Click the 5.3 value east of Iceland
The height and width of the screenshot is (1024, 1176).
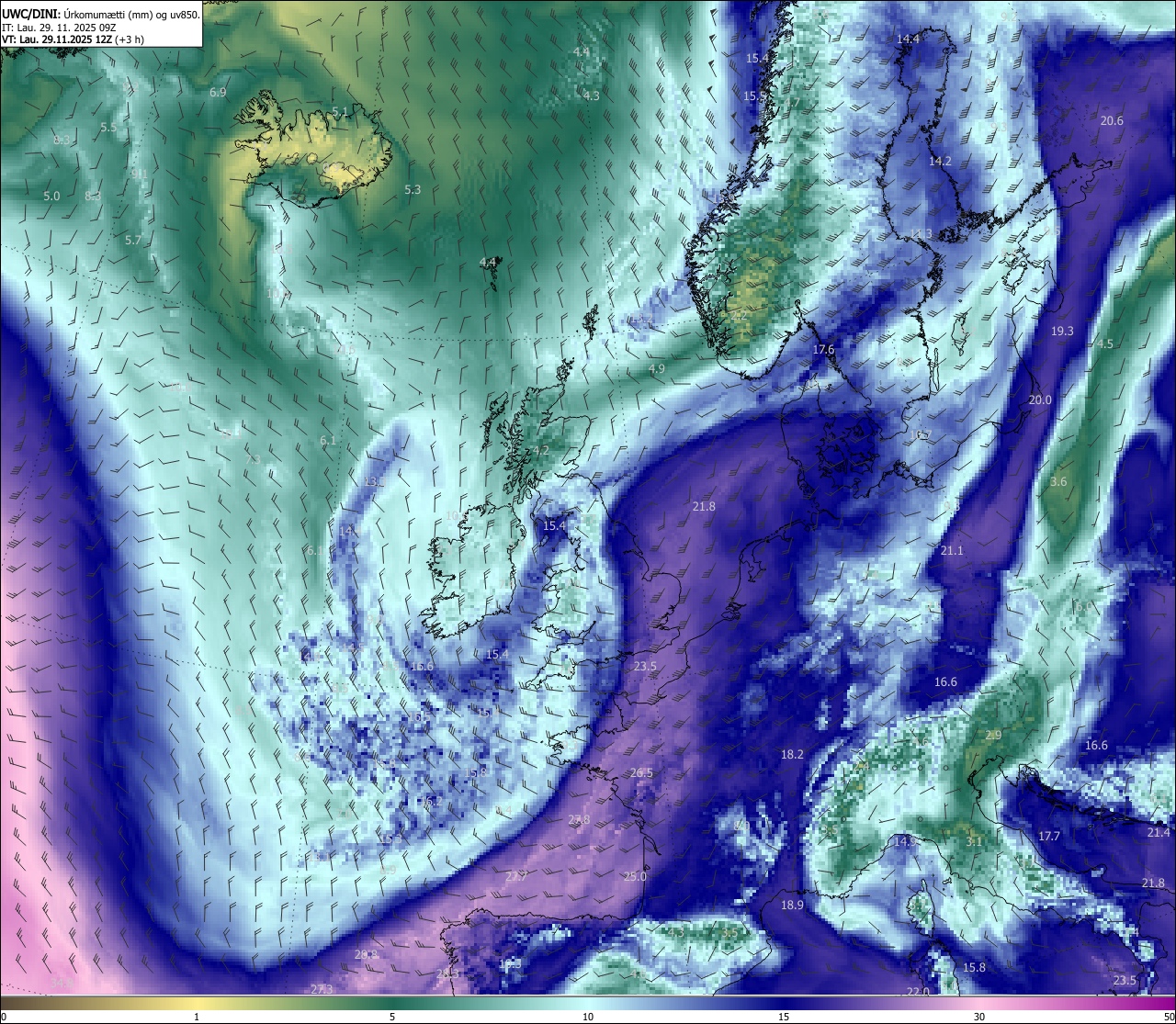[413, 190]
